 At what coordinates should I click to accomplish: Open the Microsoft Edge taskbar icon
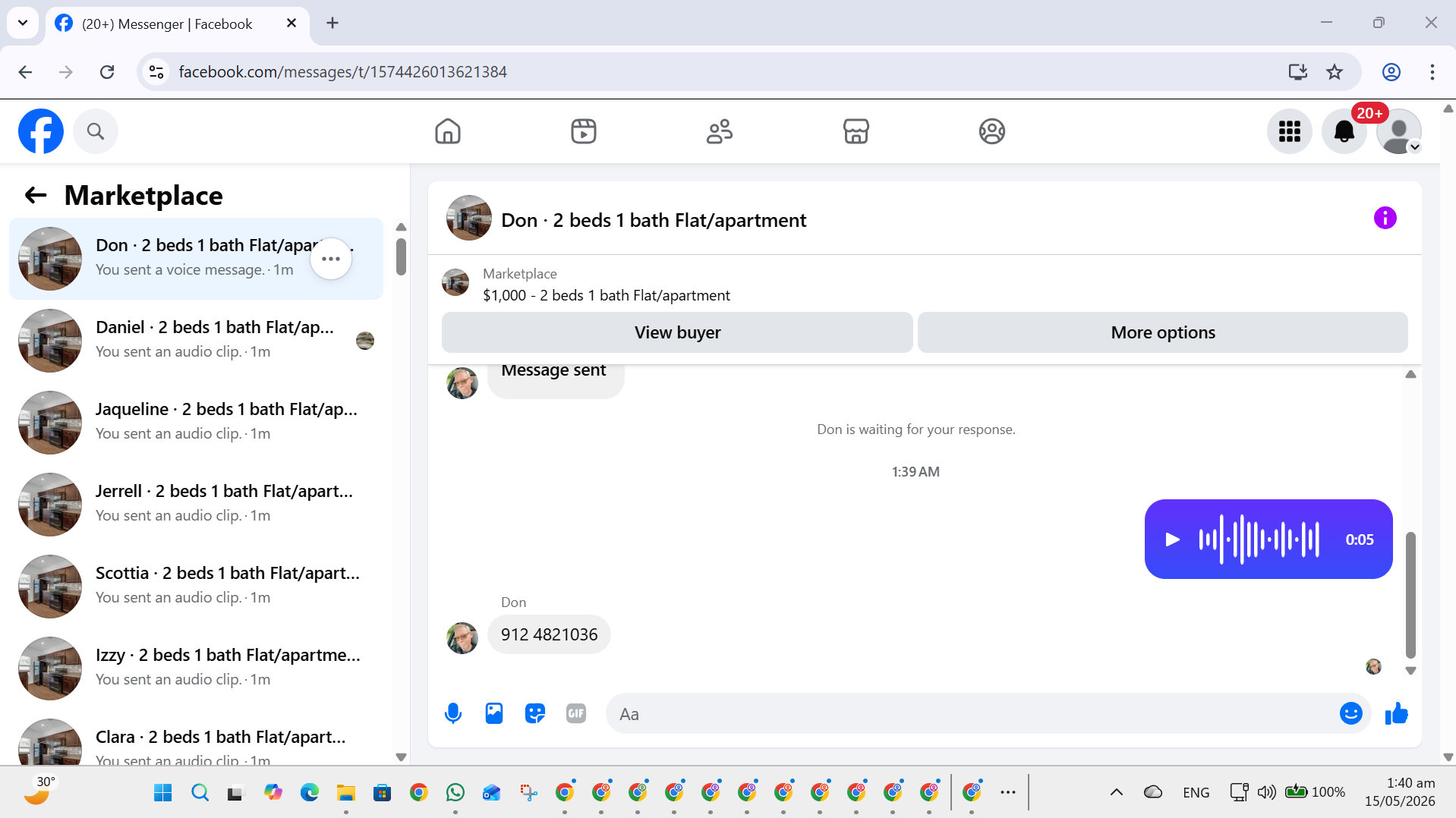pyautogui.click(x=310, y=793)
